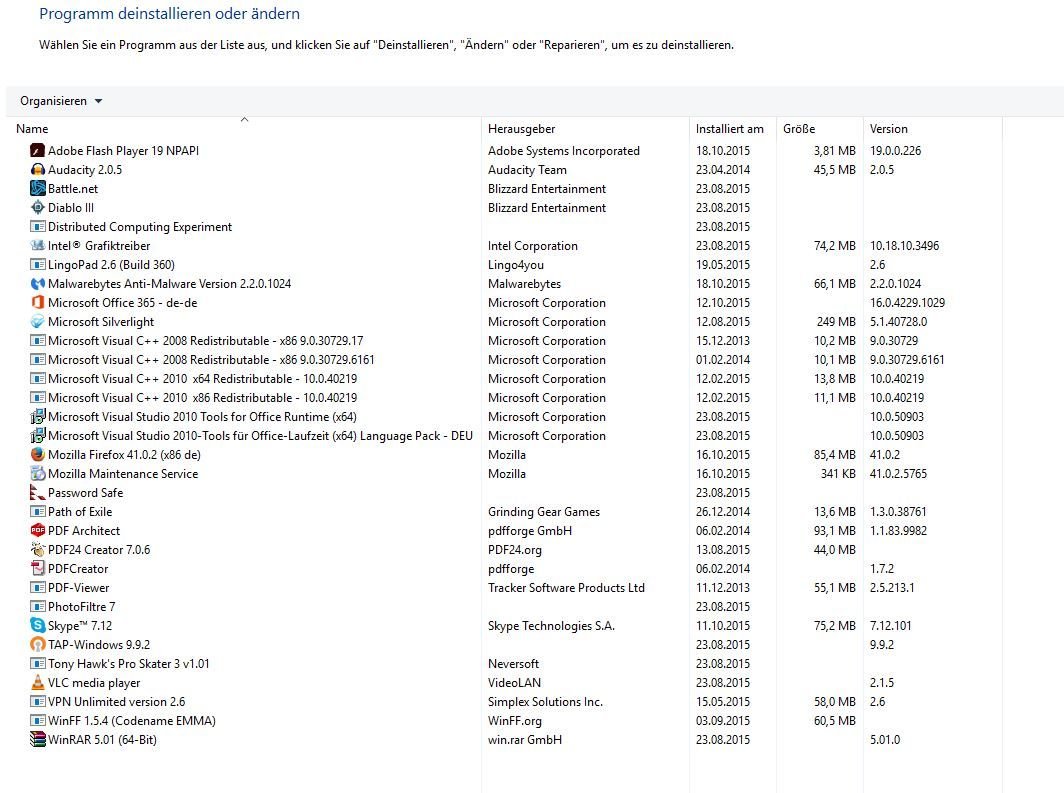Click the TAP-Windows icon
Screen dimensions: 1064x793
(x=38, y=644)
